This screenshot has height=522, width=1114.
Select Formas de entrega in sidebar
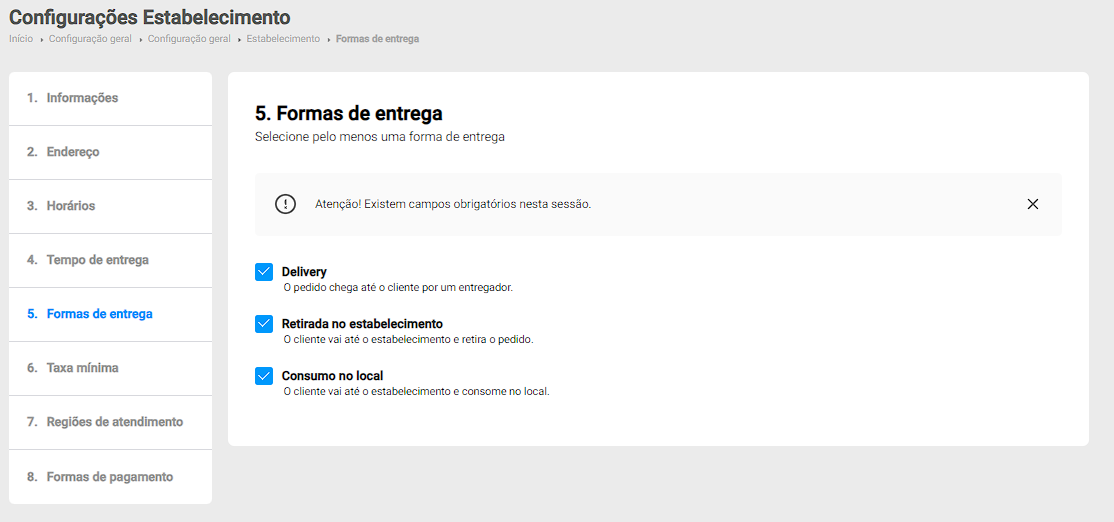coord(99,314)
